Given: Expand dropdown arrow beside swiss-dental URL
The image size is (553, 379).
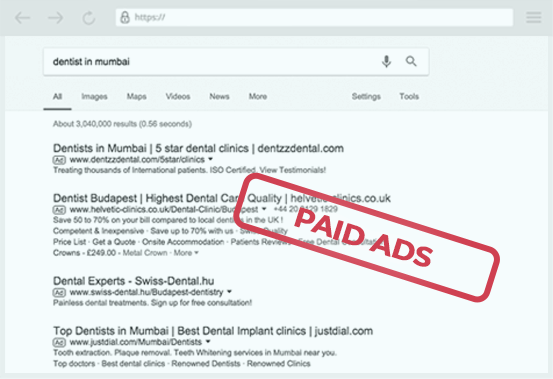Looking at the screenshot, I should (x=230, y=292).
